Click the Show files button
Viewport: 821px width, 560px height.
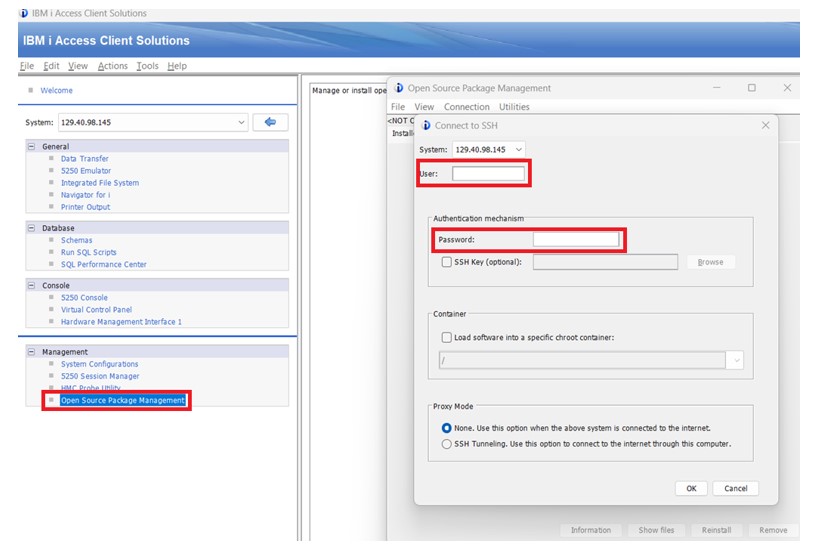point(656,530)
